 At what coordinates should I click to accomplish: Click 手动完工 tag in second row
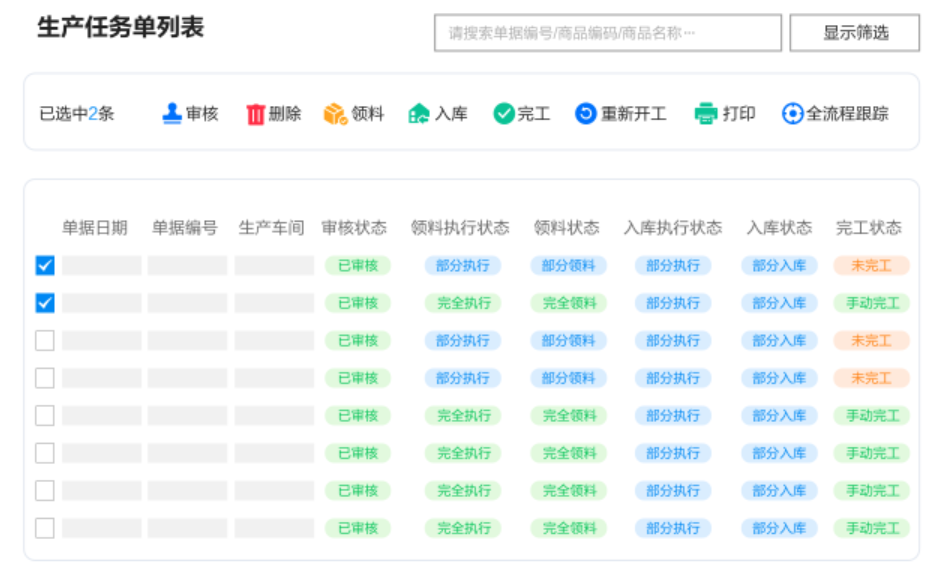871,303
